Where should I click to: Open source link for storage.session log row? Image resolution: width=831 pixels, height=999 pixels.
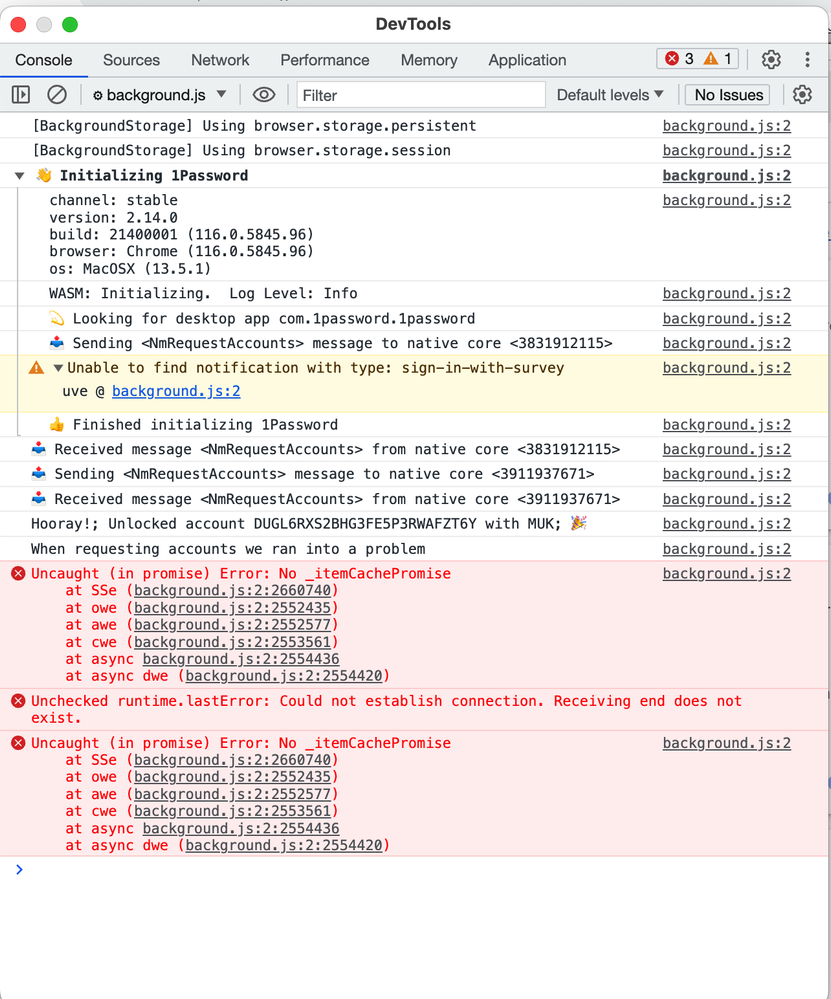[726, 150]
